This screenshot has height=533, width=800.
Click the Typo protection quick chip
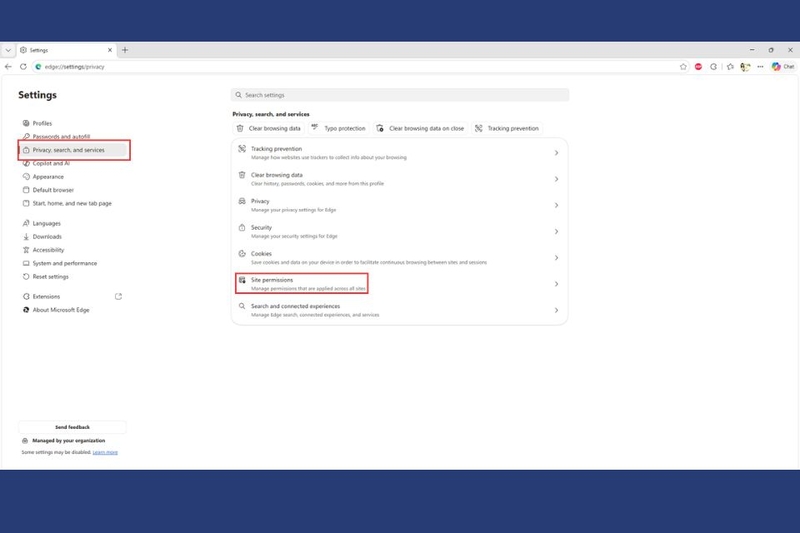pyautogui.click(x=339, y=129)
